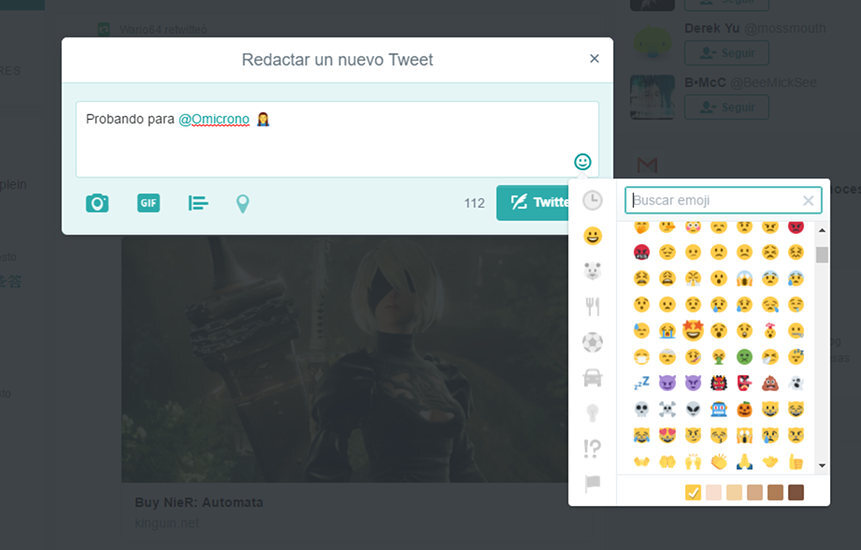Insert the red ogre mask emoji

click(x=719, y=383)
